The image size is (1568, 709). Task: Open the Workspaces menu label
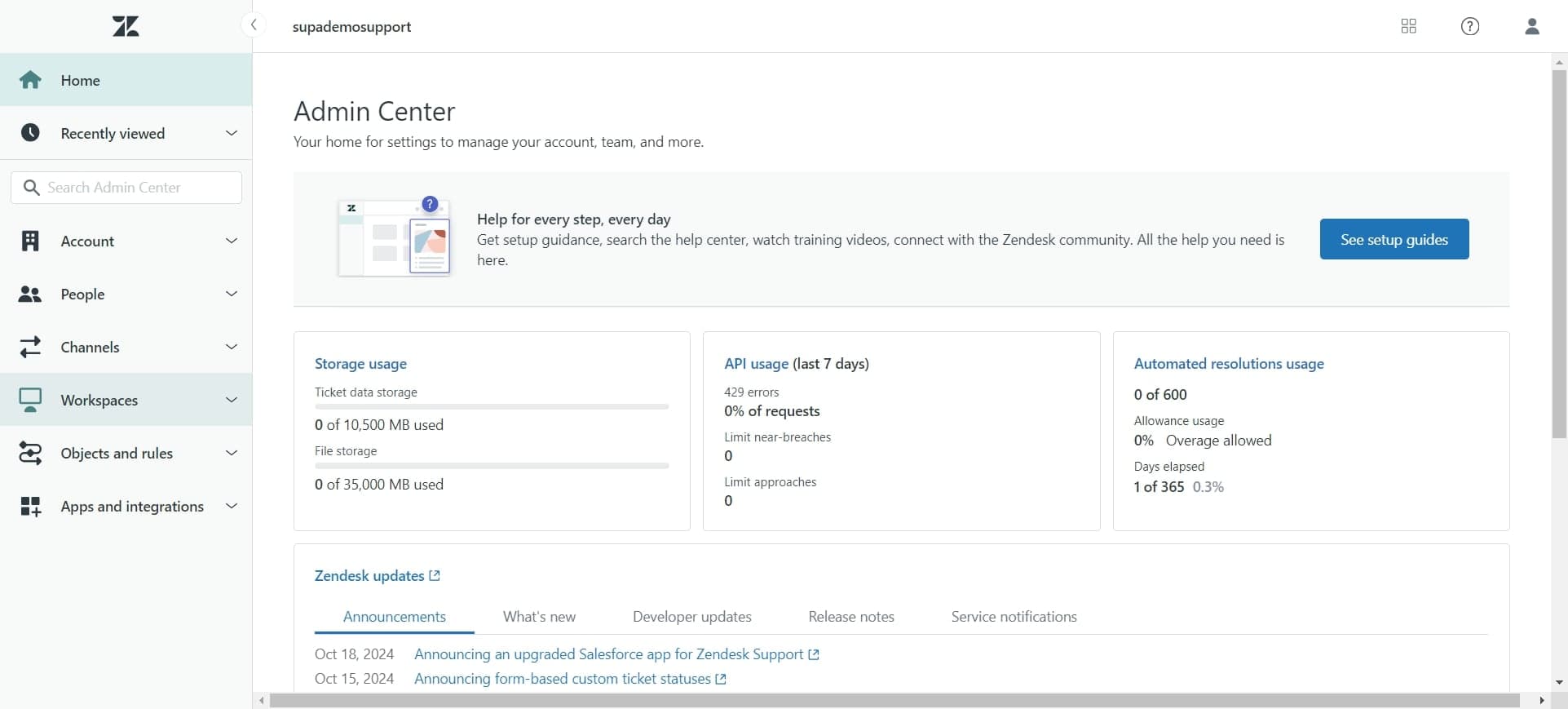[x=99, y=400]
